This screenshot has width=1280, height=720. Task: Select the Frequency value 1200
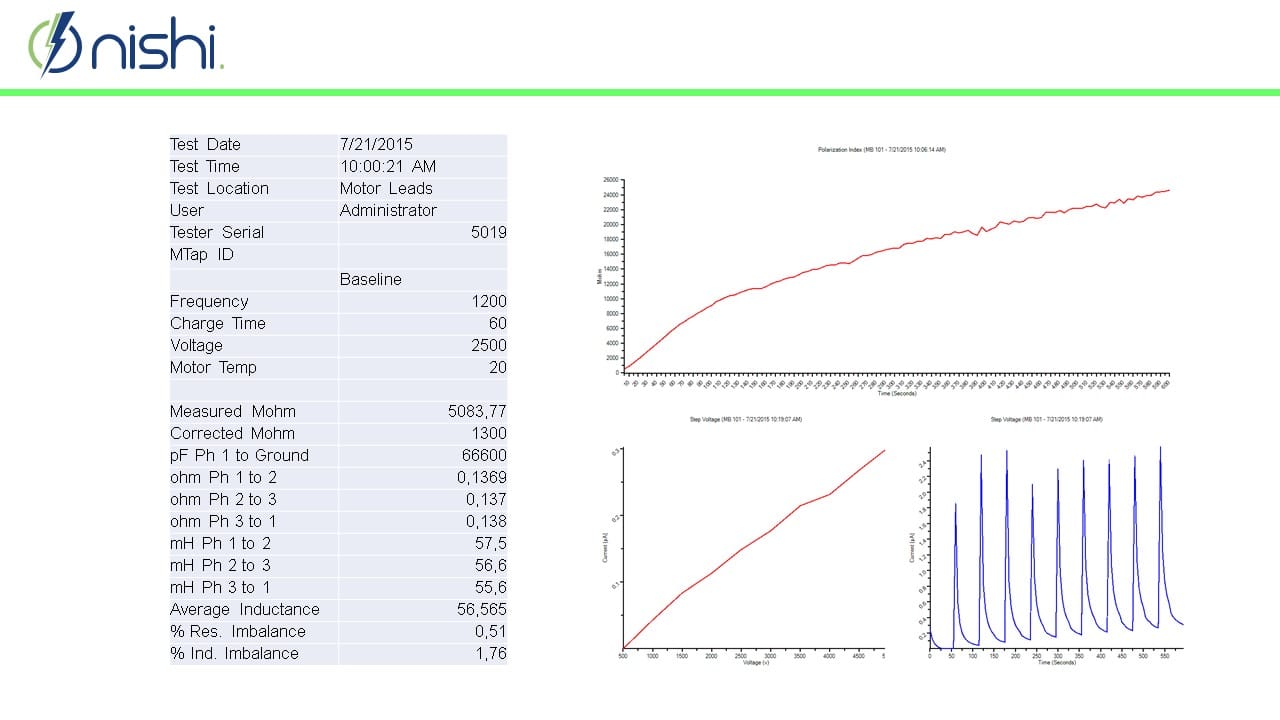489,302
